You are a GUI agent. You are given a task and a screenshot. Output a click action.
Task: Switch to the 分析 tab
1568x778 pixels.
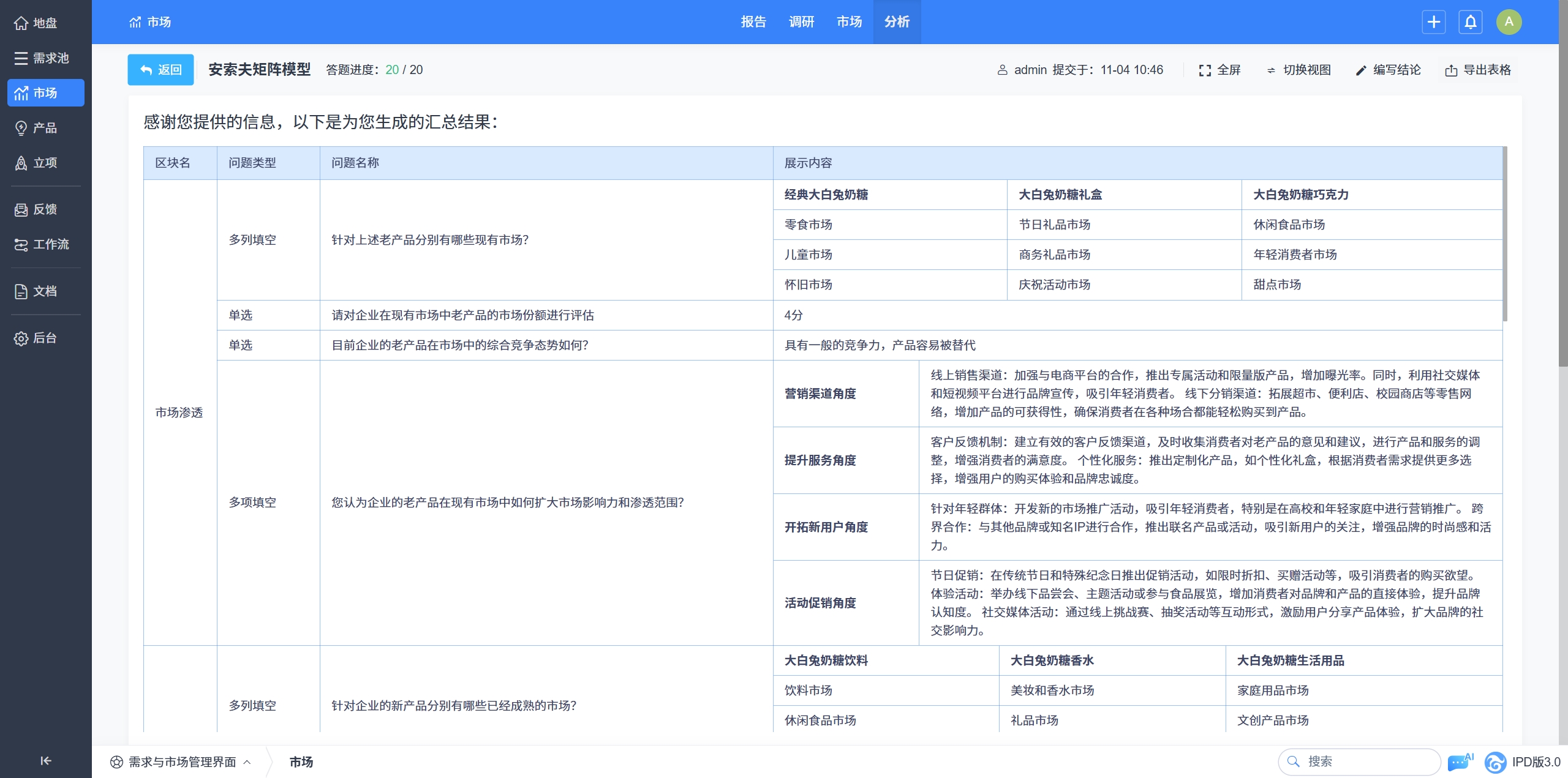point(897,22)
